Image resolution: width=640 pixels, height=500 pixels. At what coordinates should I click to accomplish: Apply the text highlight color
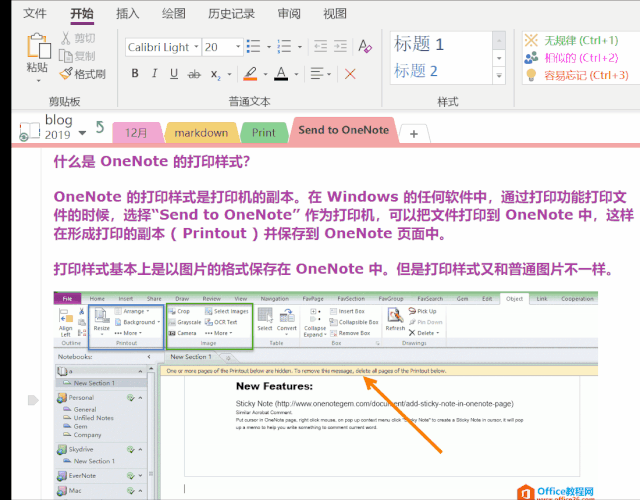[x=250, y=74]
